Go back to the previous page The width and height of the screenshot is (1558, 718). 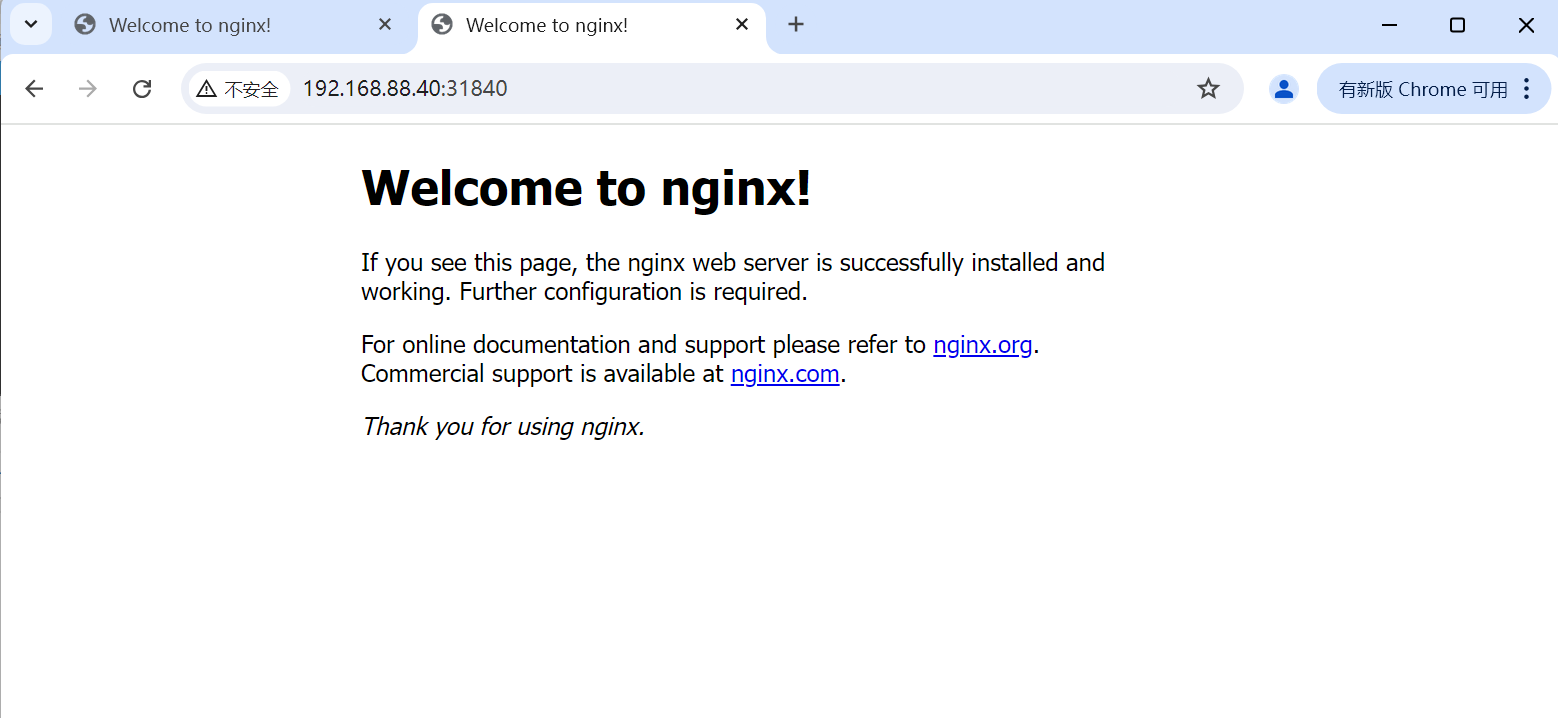[x=34, y=89]
